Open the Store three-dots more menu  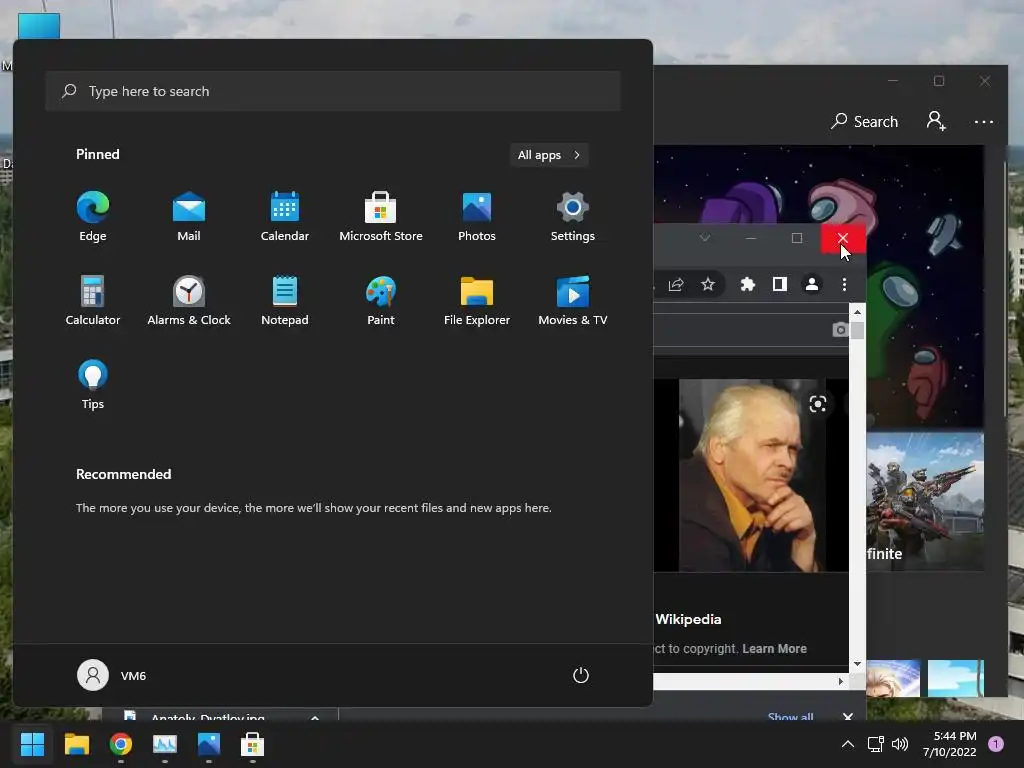pyautogui.click(x=984, y=121)
